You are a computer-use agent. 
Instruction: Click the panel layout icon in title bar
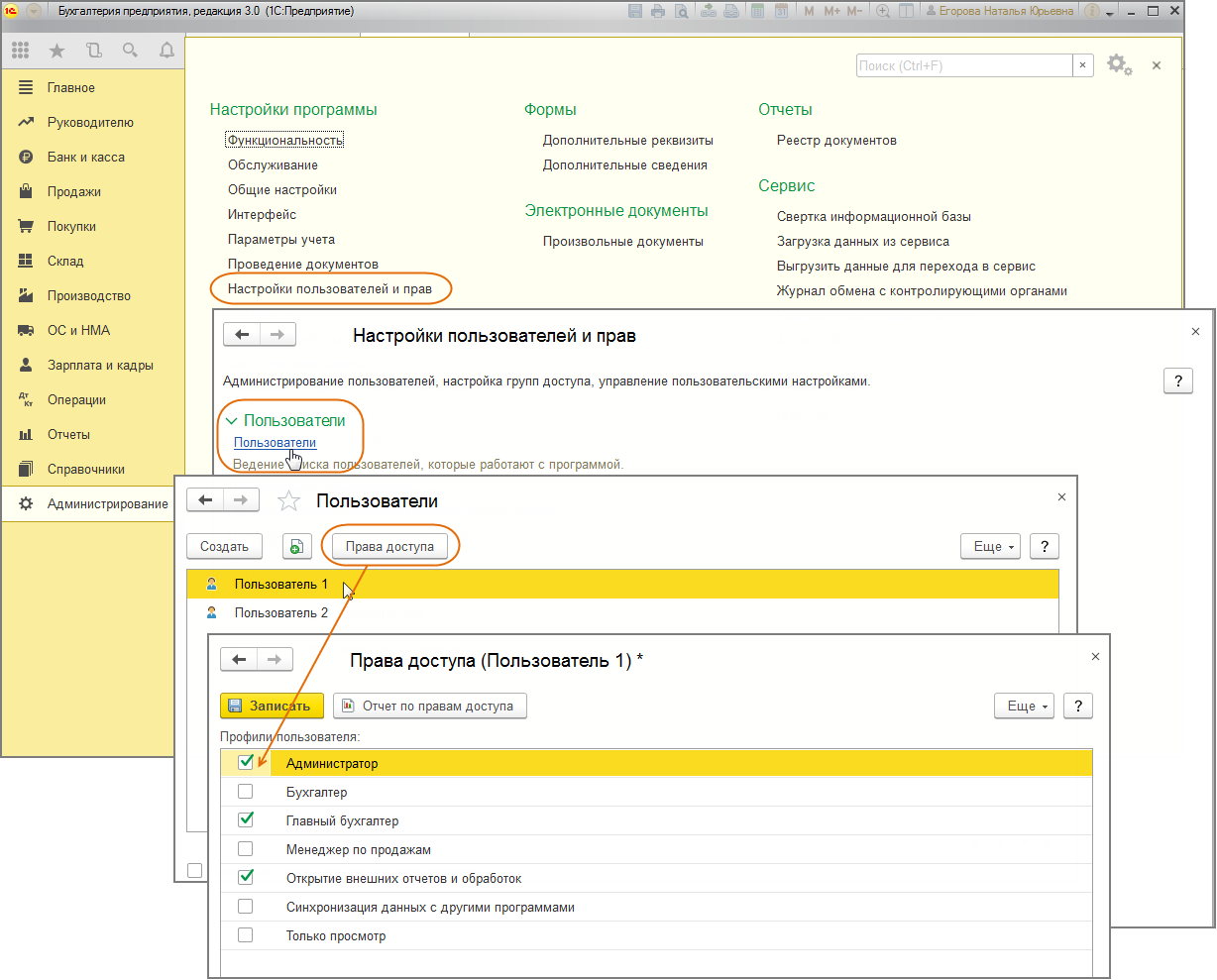click(x=906, y=11)
